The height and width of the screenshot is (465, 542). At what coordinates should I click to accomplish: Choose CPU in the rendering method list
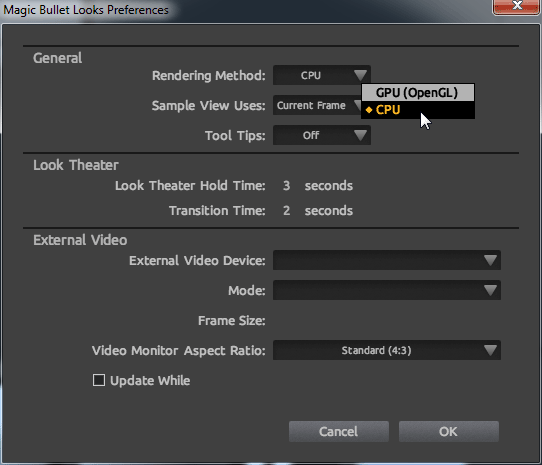point(418,110)
